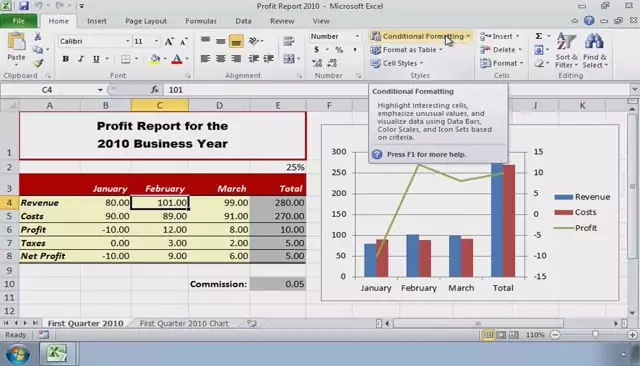Screen dimensions: 640x366
Task: Open First Quarter 2010 Chart sheet tab
Action: (184, 324)
